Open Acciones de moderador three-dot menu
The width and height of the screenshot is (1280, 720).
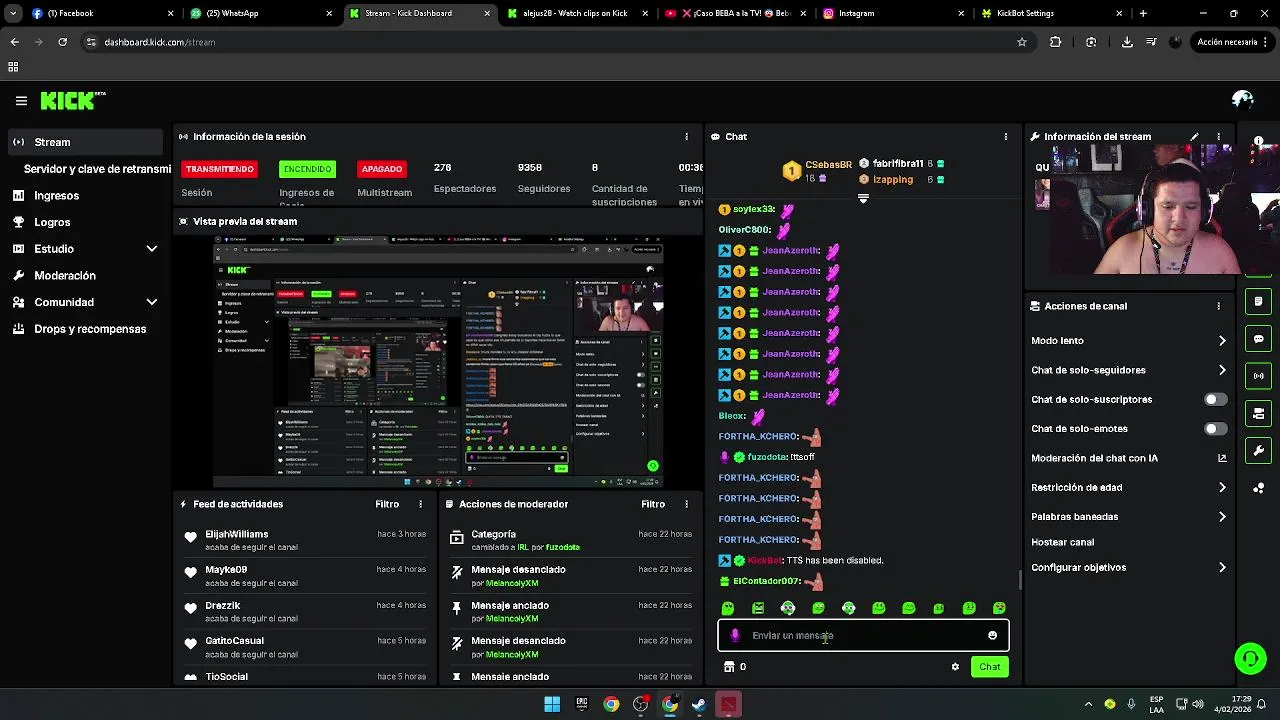[x=686, y=504]
